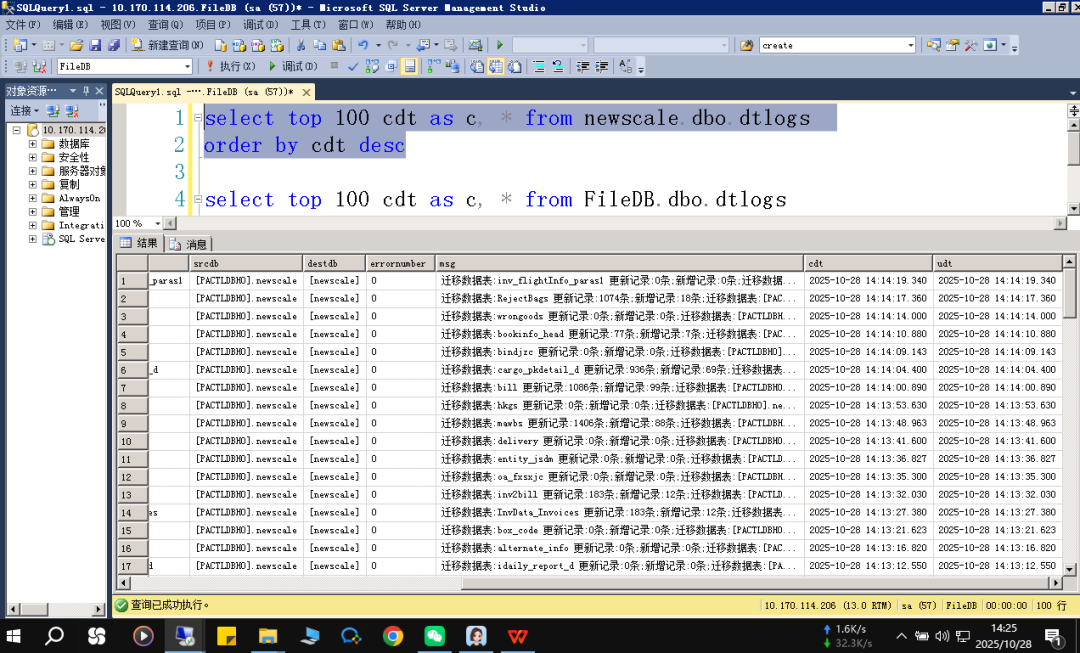The height and width of the screenshot is (653, 1080).
Task: Open the 100 % zoom dropdown
Action: 158,223
